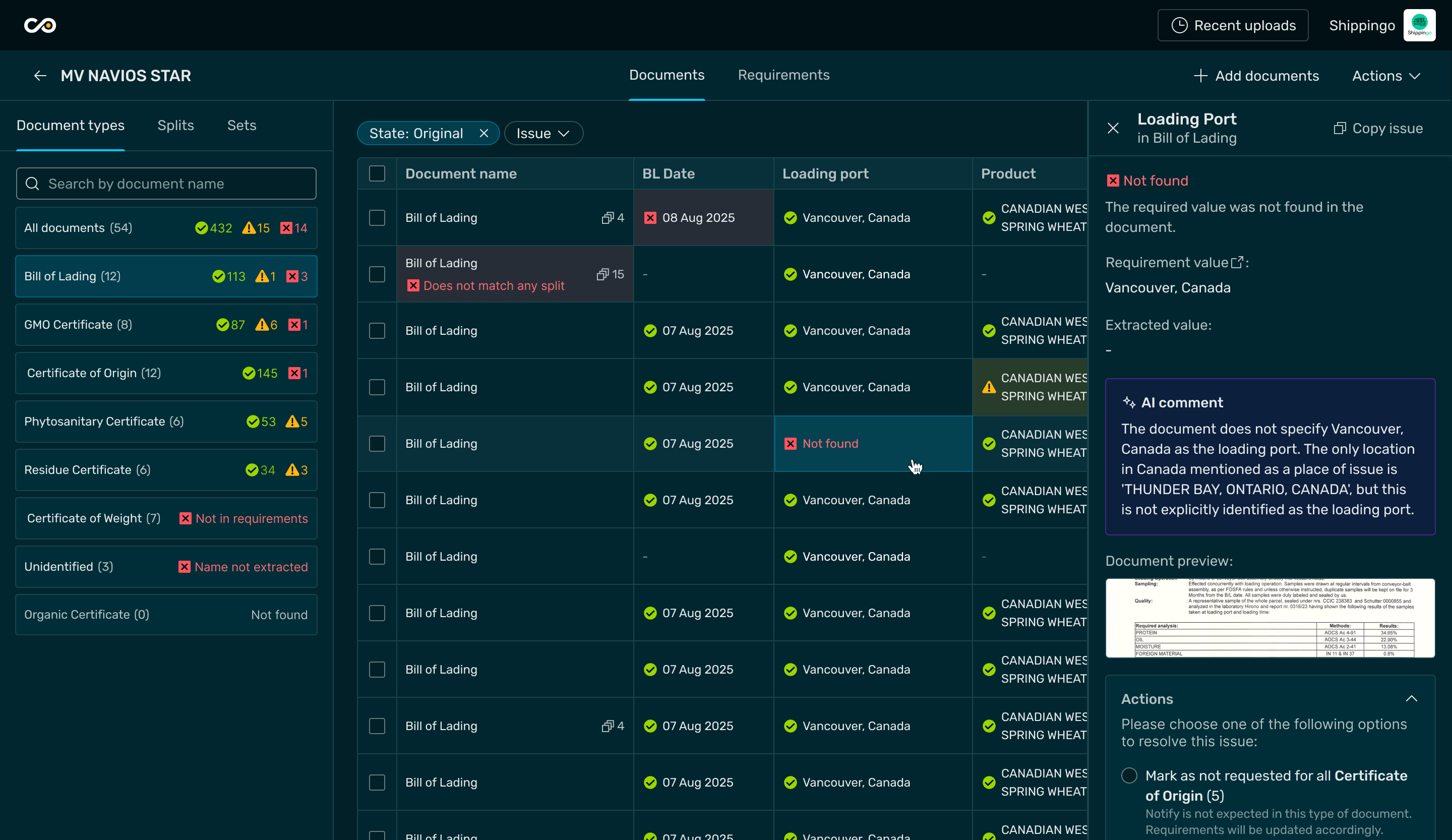Click Add documents button
This screenshot has width=1452, height=840.
tap(1256, 76)
